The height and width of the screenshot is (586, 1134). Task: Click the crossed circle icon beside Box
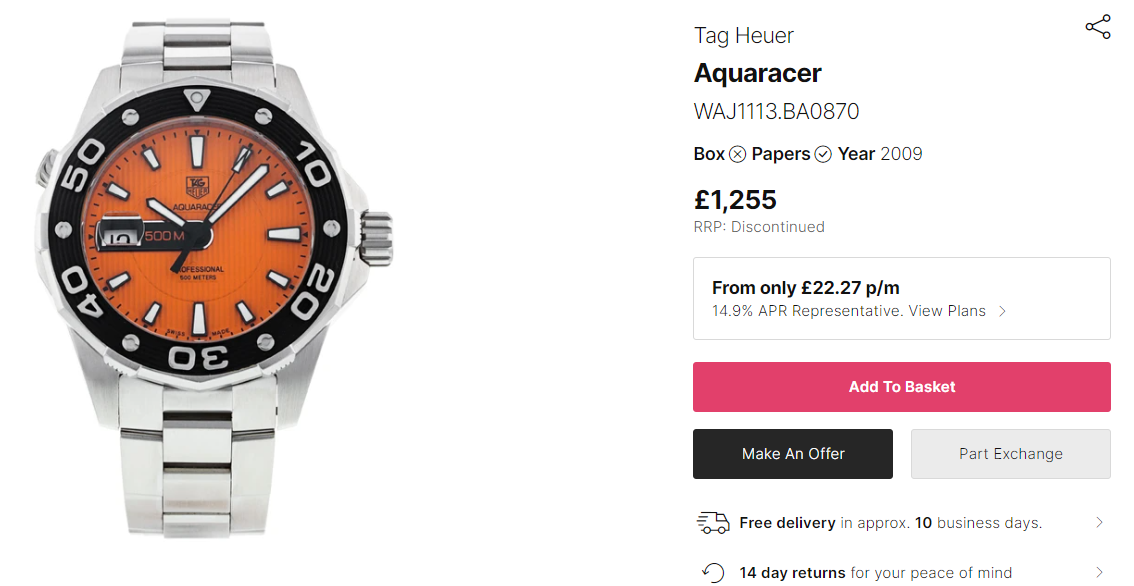pos(737,154)
